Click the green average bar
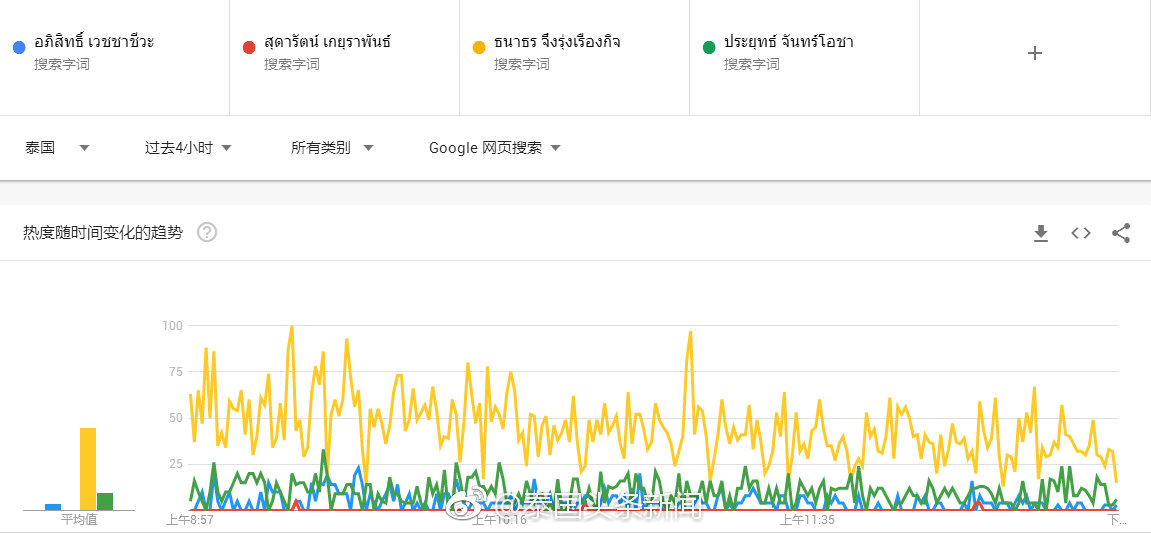The height and width of the screenshot is (533, 1151). 105,501
